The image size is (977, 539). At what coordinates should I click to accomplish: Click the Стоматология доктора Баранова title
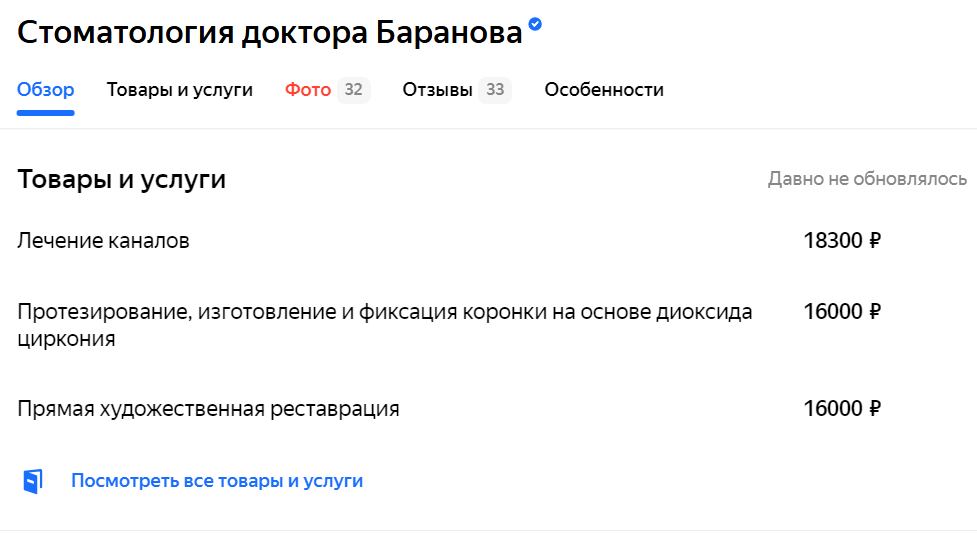coord(270,32)
